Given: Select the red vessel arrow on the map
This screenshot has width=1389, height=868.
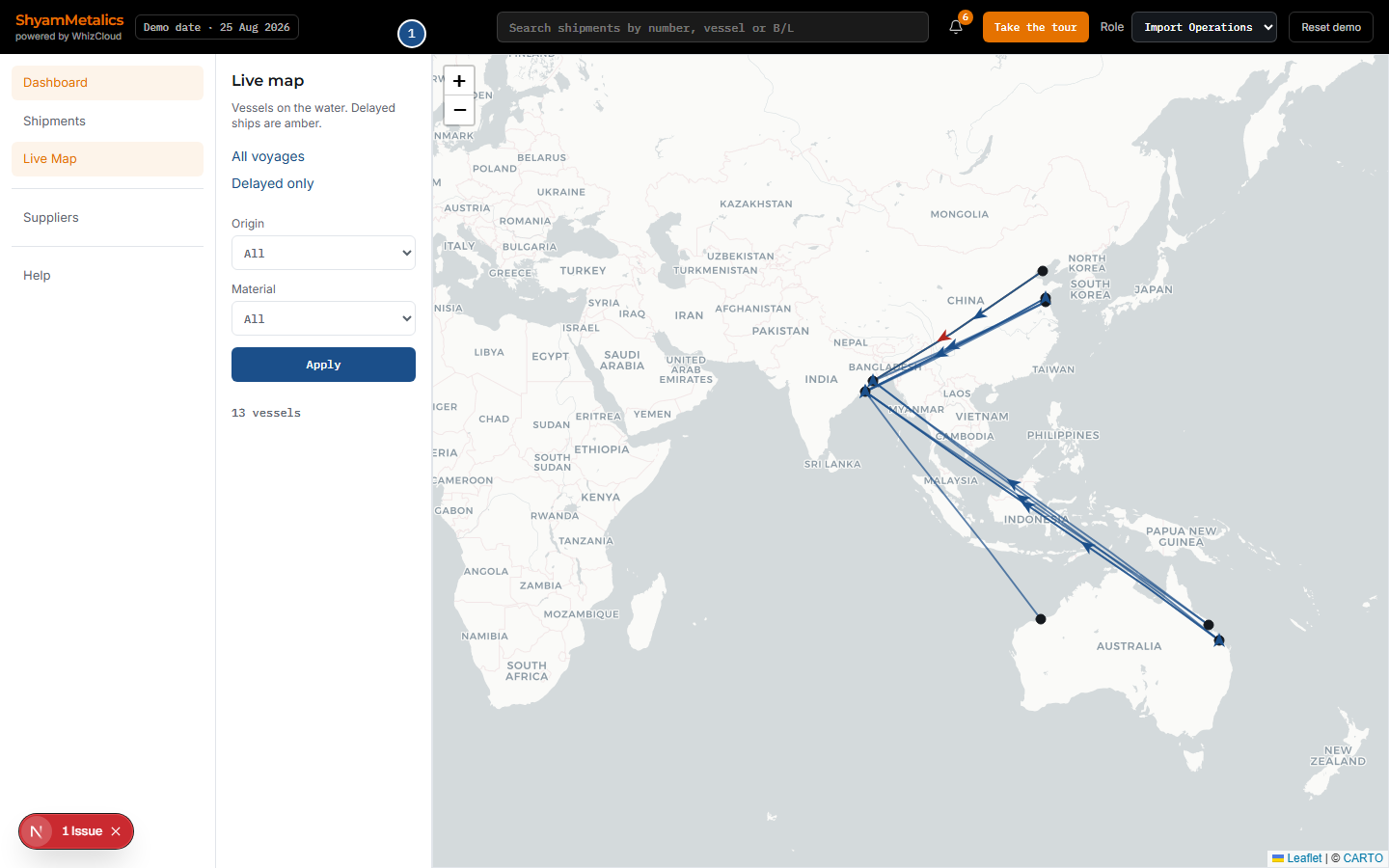Looking at the screenshot, I should [944, 337].
